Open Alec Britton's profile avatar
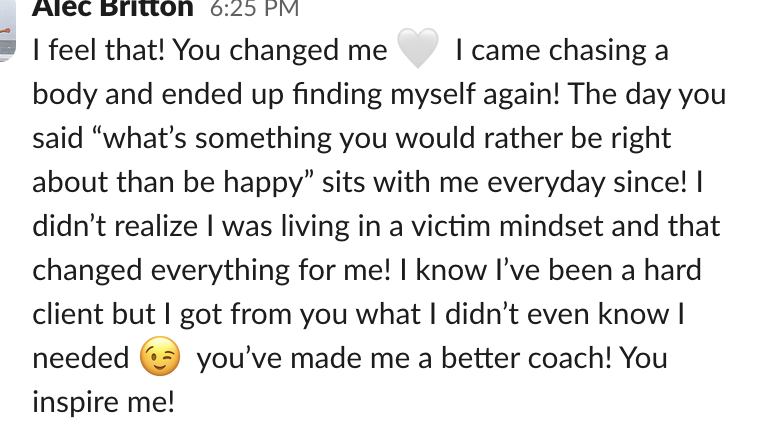 7,29
